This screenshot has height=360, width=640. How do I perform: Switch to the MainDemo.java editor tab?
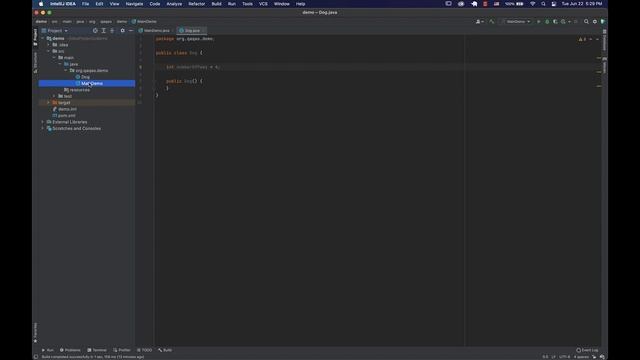155,31
